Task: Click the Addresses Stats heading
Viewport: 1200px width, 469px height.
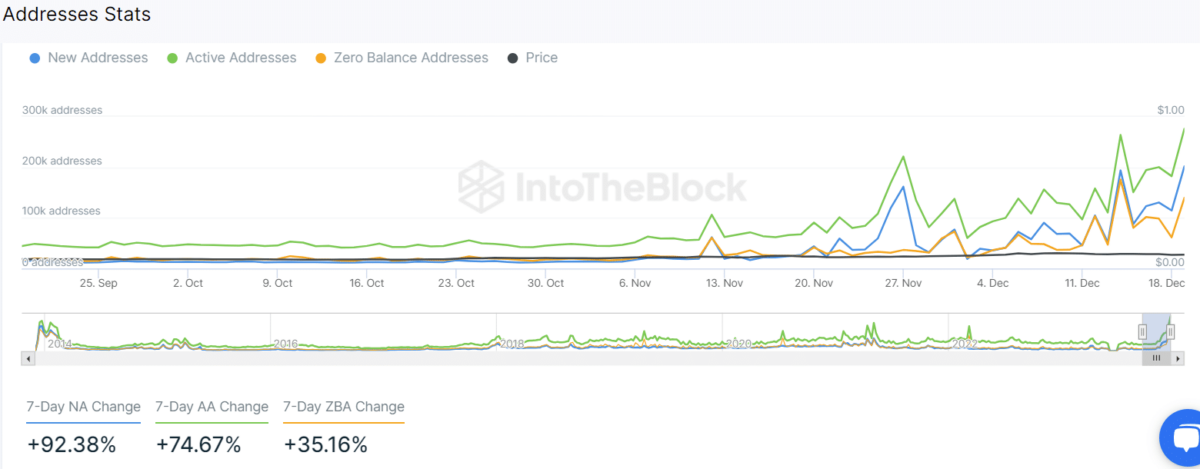Action: (78, 16)
